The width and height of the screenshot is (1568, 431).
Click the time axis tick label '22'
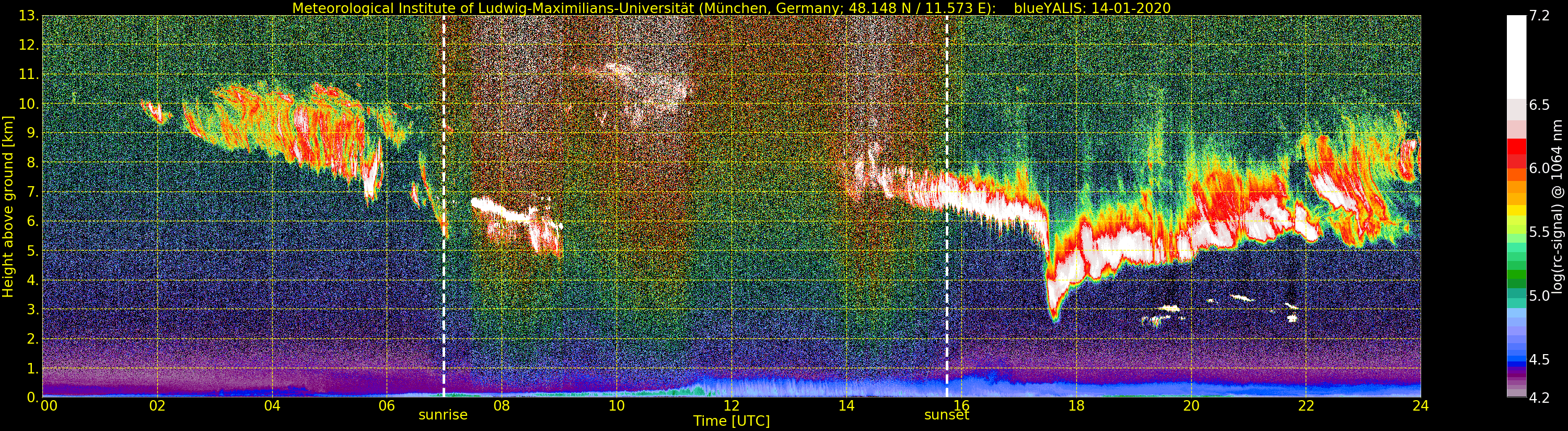pyautogui.click(x=1306, y=405)
